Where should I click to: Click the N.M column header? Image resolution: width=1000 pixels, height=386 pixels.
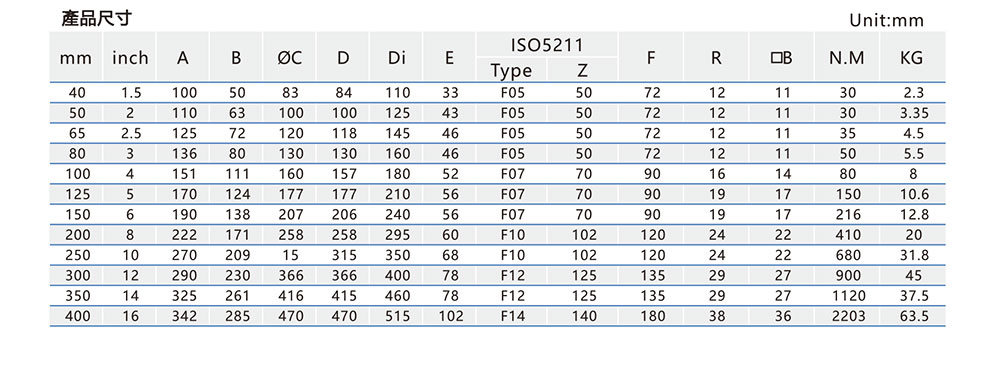coord(846,57)
